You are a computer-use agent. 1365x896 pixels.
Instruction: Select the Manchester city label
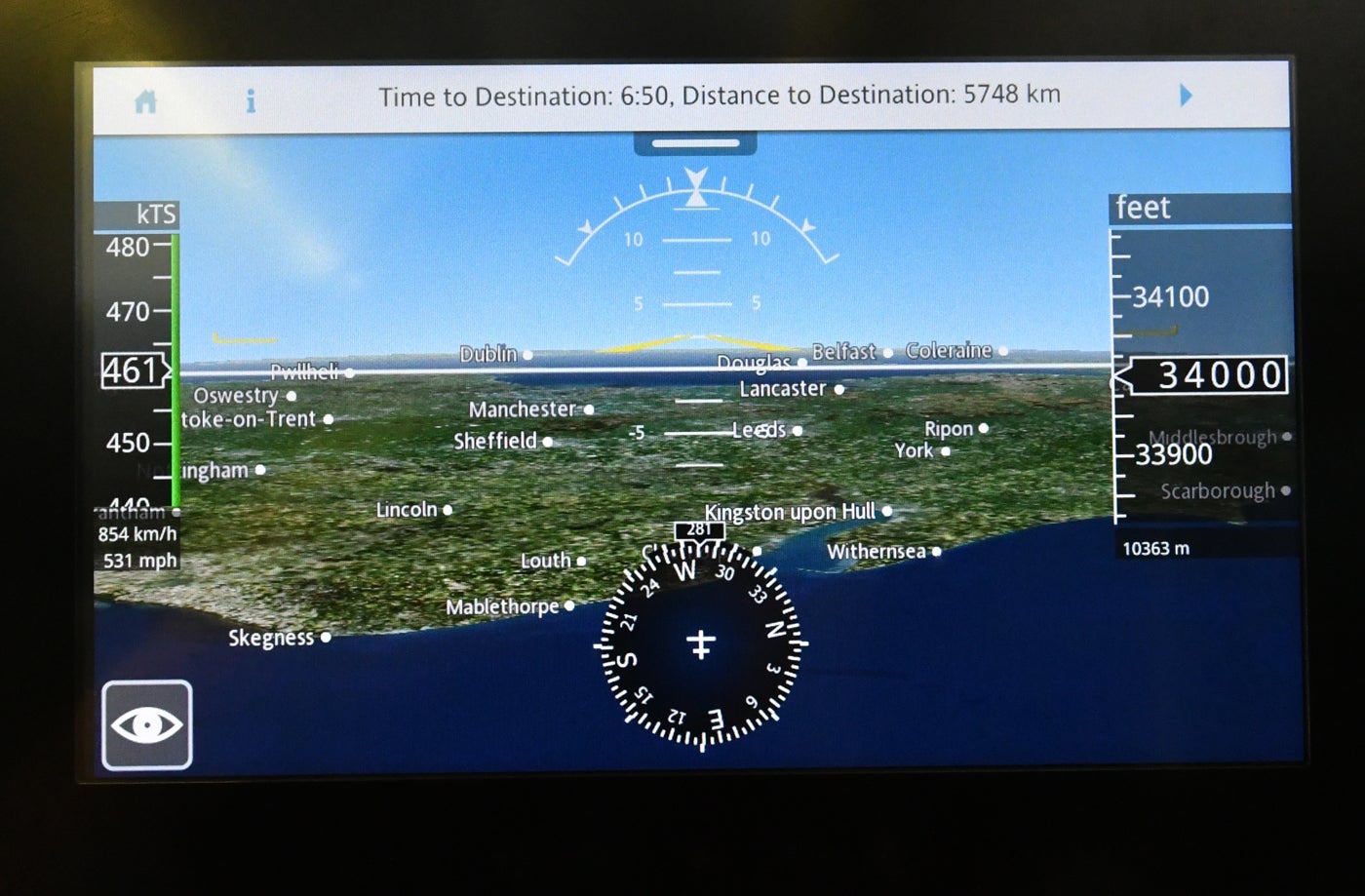point(521,409)
